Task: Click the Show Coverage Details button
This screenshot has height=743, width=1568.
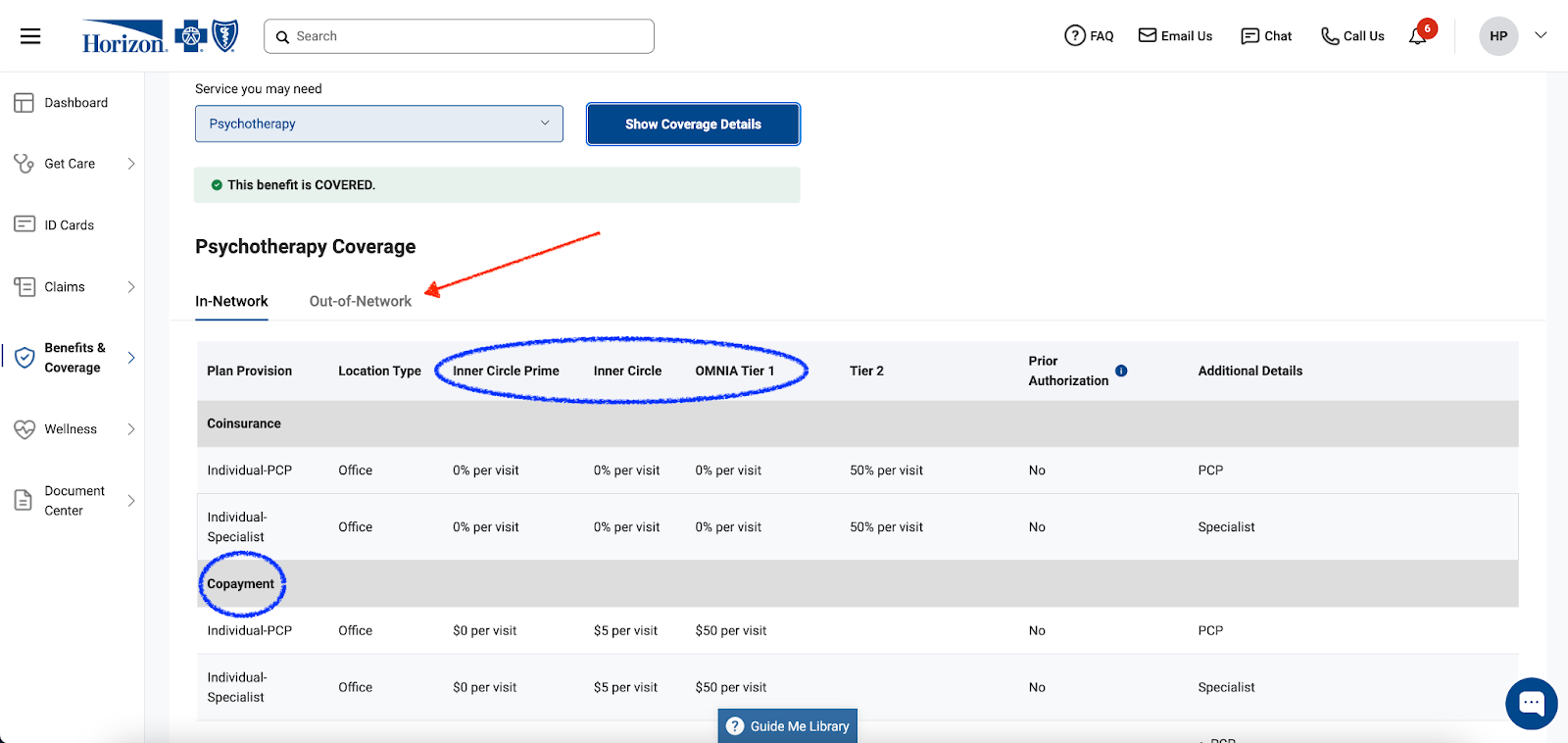Action: point(693,124)
